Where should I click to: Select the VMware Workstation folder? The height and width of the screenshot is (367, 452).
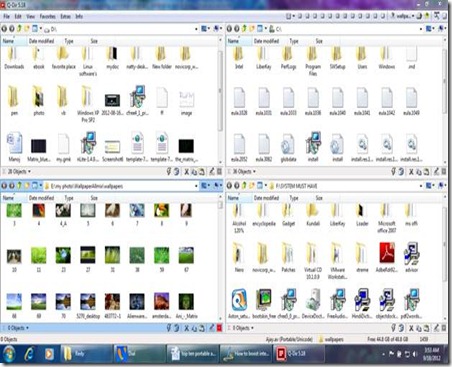click(x=337, y=260)
